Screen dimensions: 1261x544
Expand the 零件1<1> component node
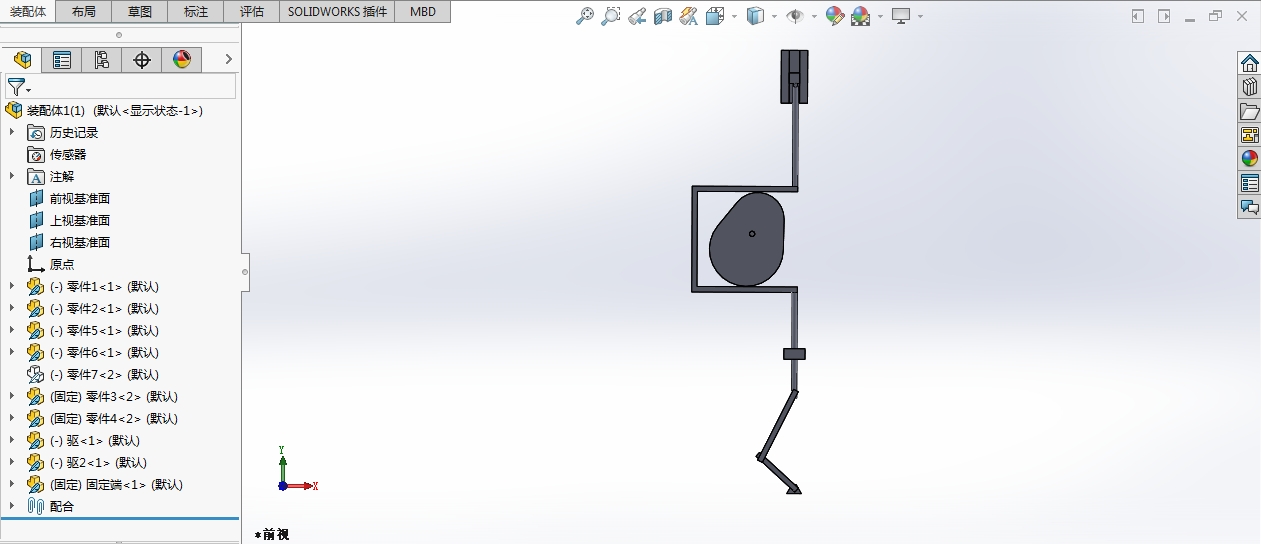point(12,286)
